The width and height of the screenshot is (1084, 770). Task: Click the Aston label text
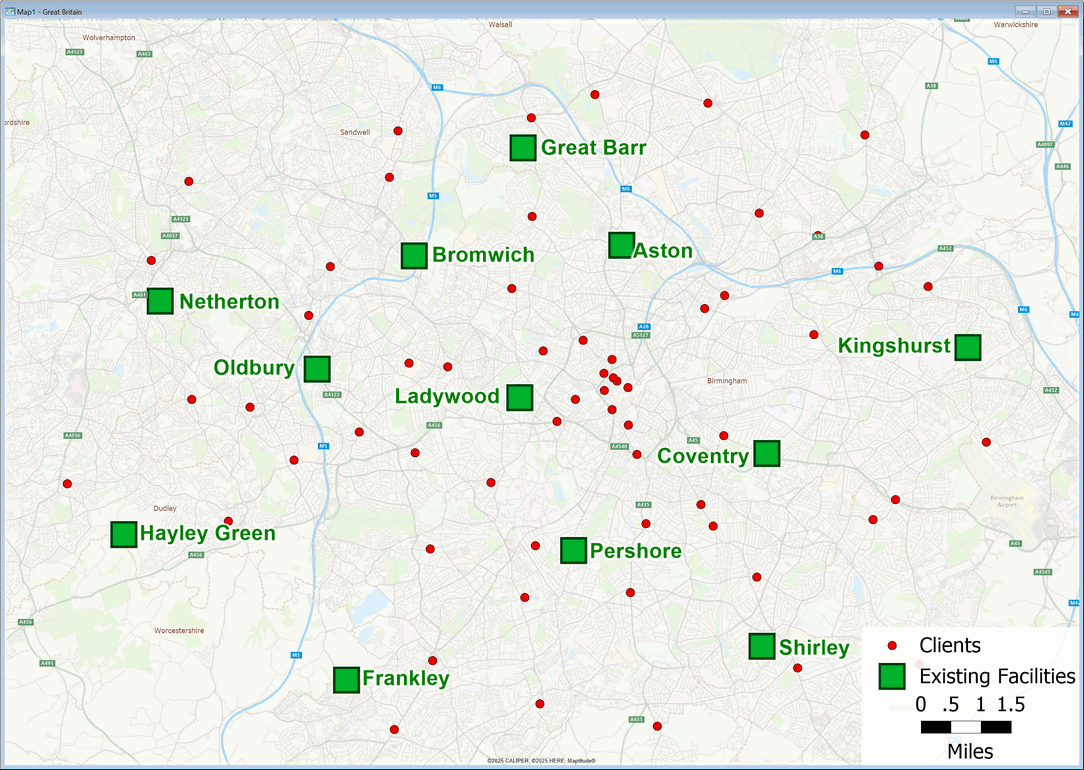pyautogui.click(x=663, y=250)
